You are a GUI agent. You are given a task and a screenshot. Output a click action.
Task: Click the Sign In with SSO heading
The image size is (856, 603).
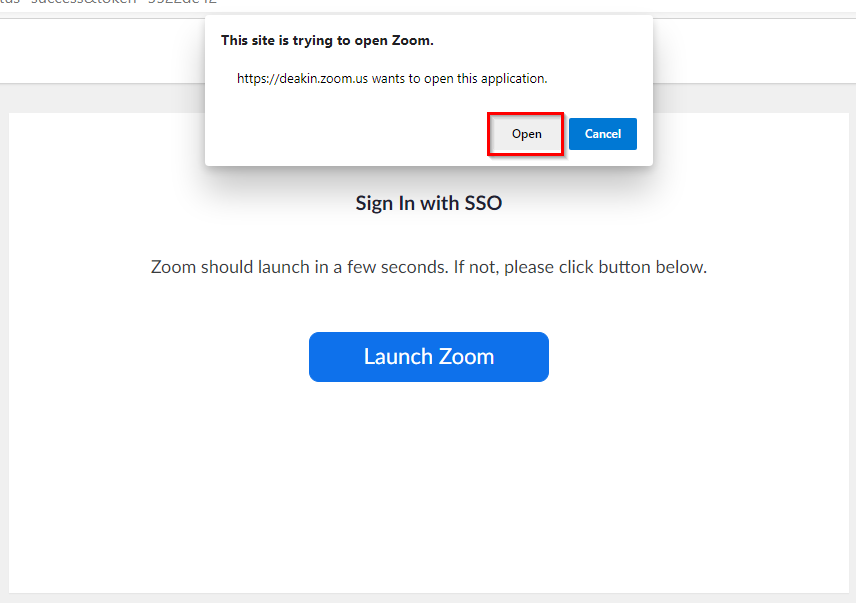(428, 203)
